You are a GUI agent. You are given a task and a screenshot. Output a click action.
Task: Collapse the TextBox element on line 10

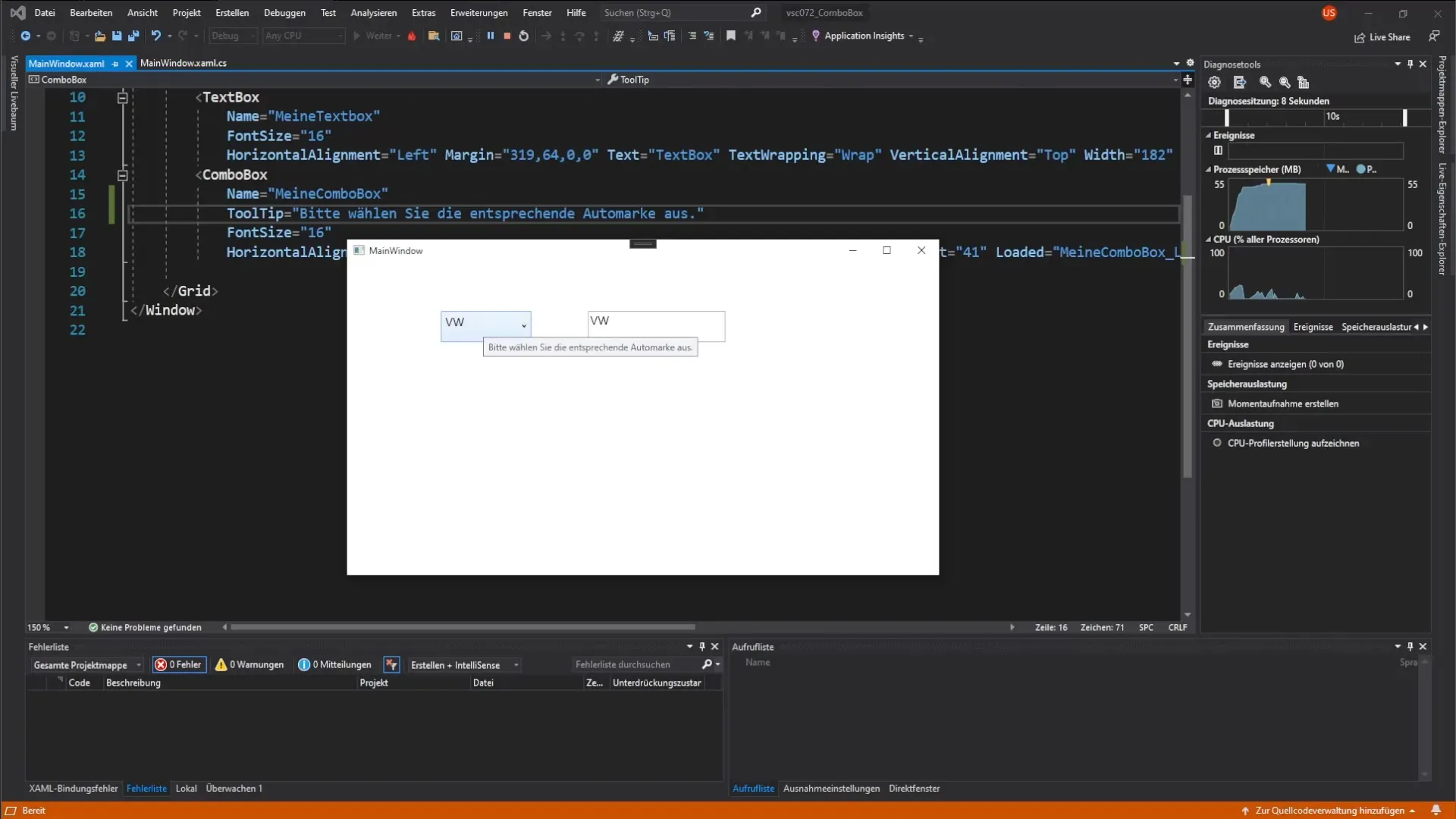pyautogui.click(x=122, y=98)
